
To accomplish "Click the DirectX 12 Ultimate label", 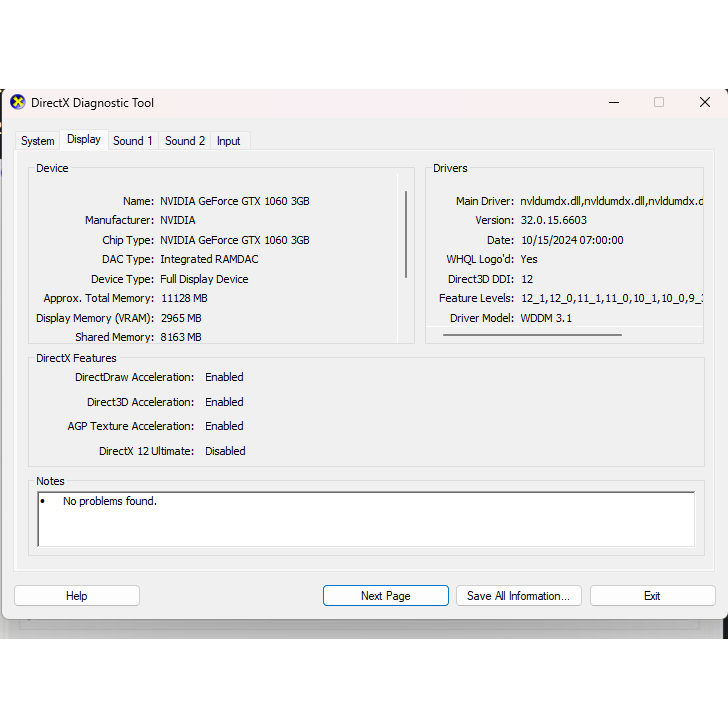I will coord(146,451).
